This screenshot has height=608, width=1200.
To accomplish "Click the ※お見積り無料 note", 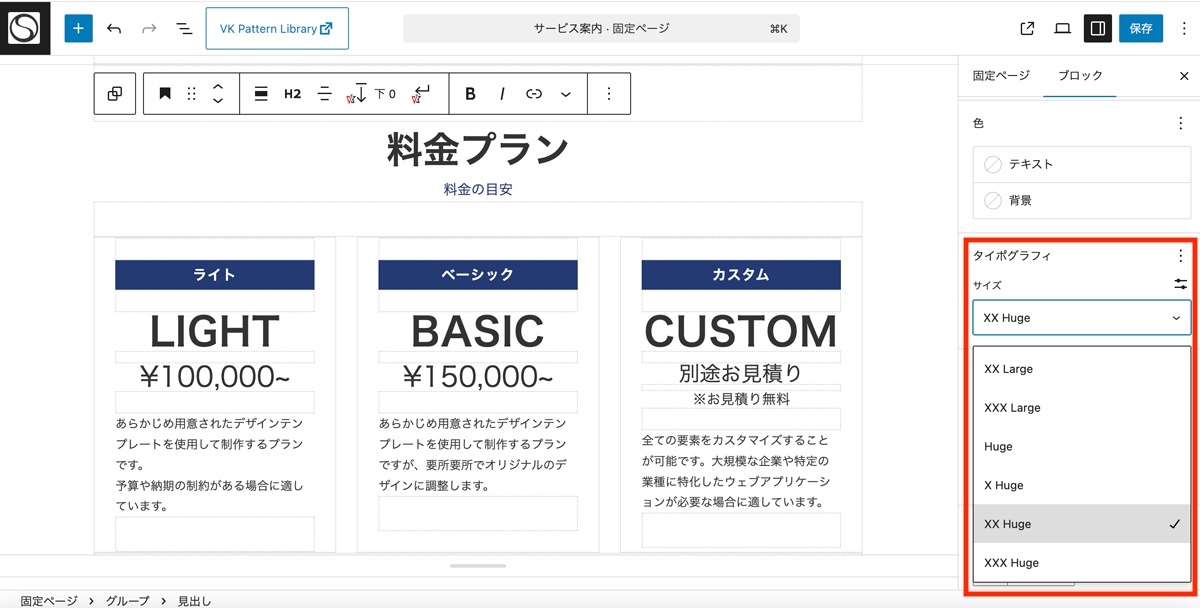I will coord(741,399).
